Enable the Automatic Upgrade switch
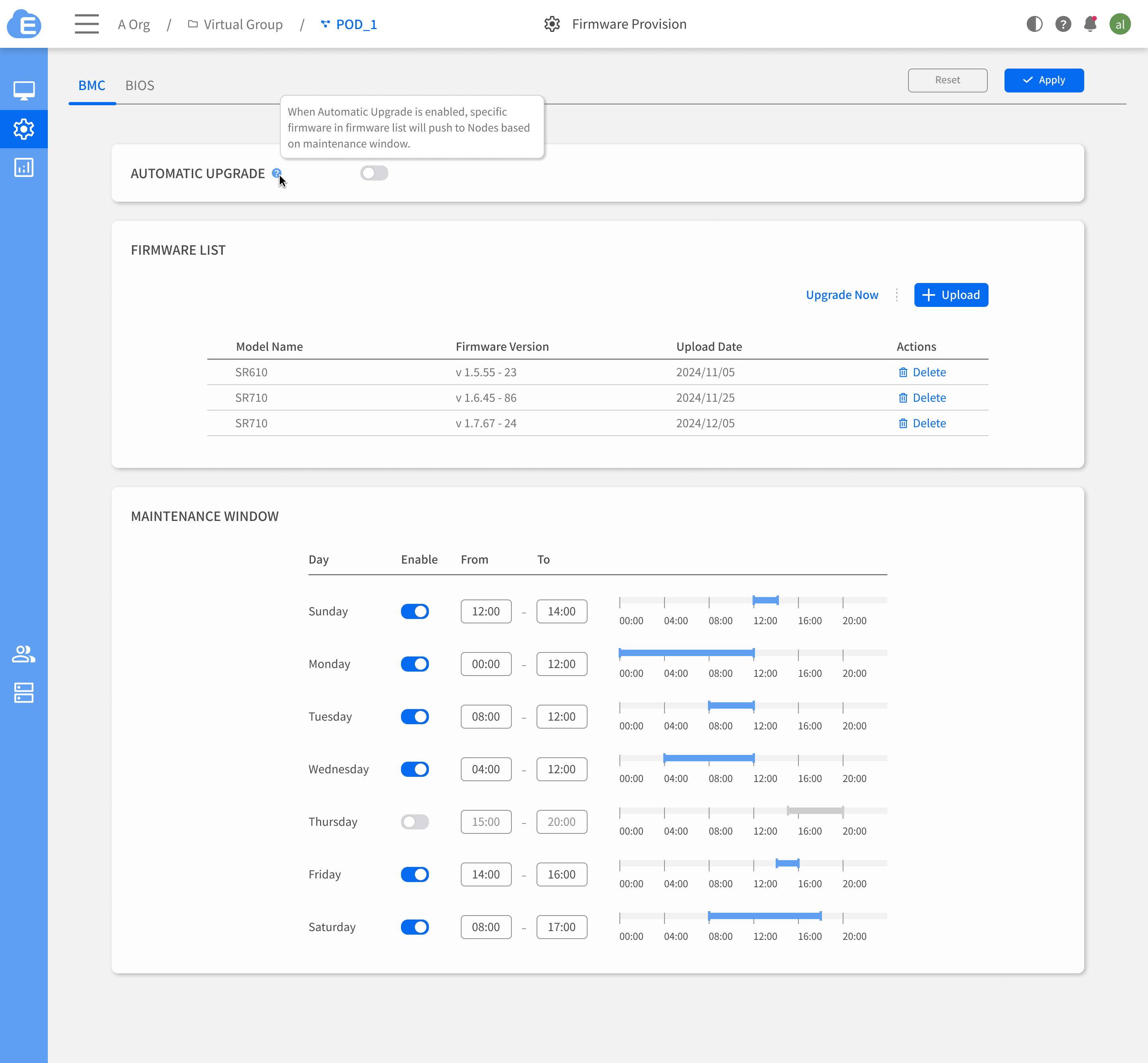Viewport: 1148px width, 1063px height. pos(374,173)
